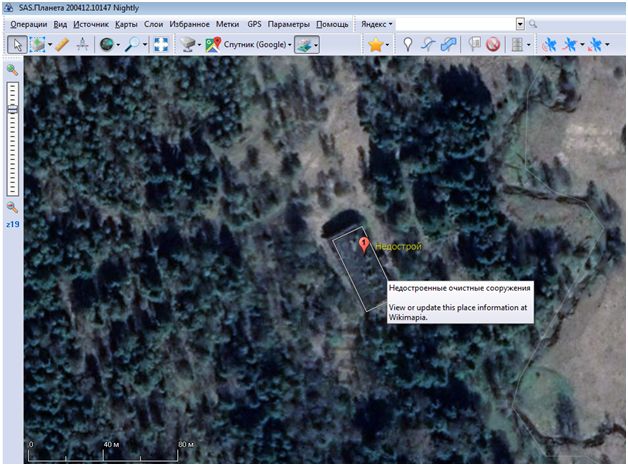The height and width of the screenshot is (466, 628).
Task: Click the GPS map-follow satellite icon
Action: click(595, 44)
